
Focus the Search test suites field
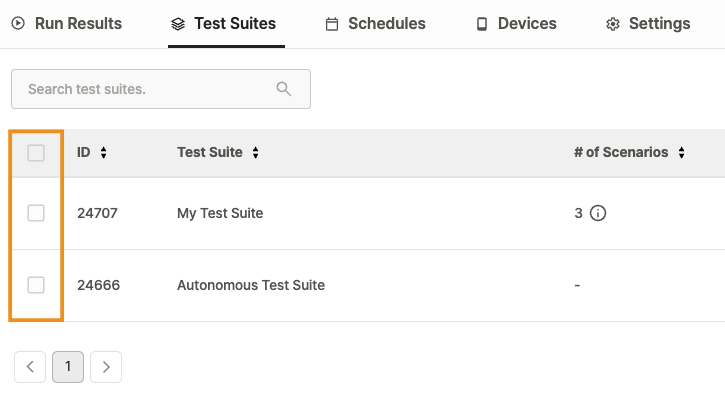tap(161, 89)
